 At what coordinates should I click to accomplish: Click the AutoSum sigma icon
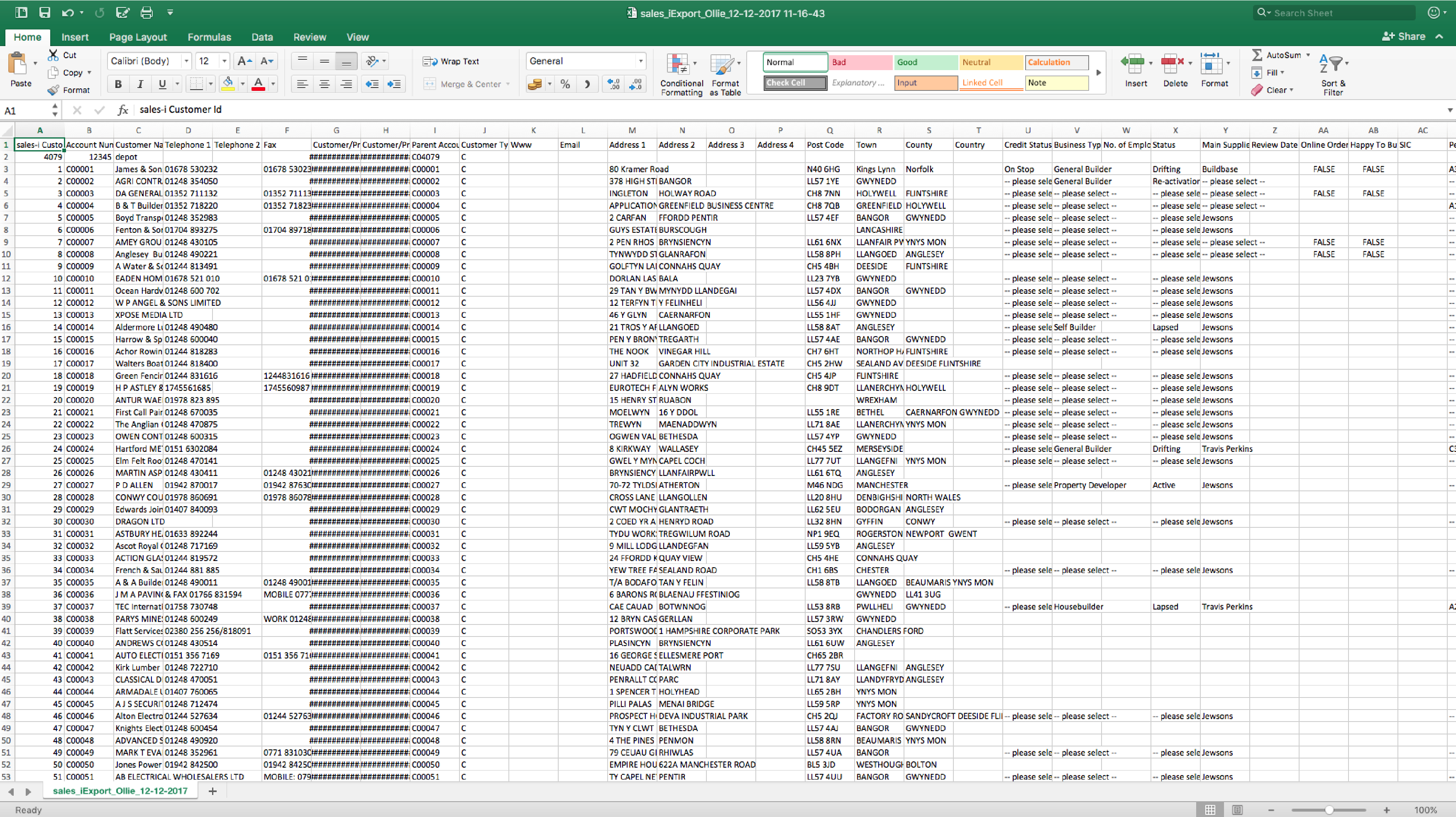[x=1256, y=55]
